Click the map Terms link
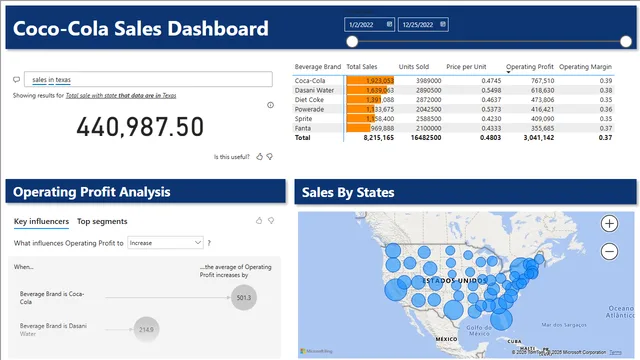 615,352
